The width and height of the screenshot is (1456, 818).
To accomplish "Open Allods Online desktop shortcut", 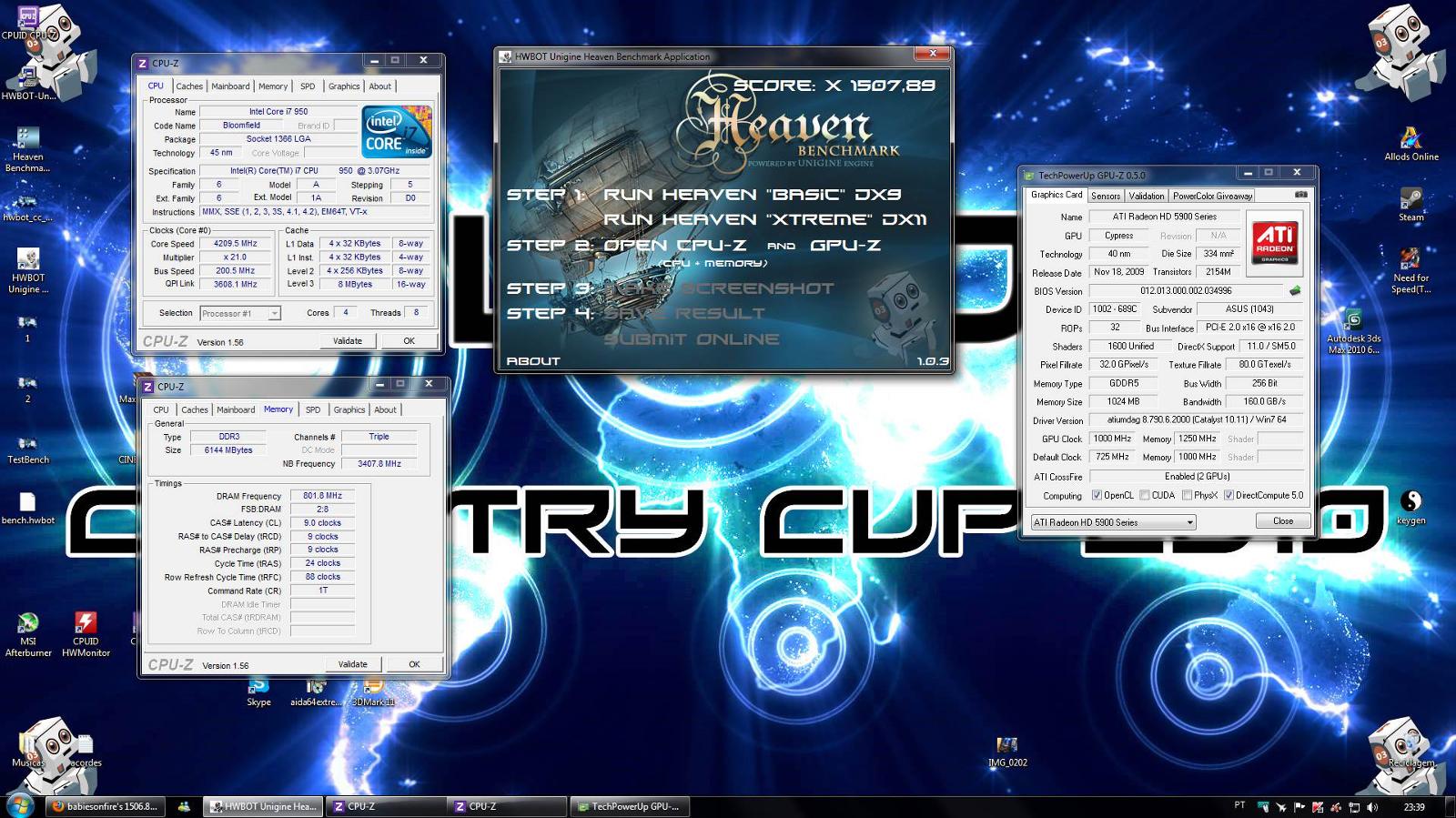I will point(1410,144).
